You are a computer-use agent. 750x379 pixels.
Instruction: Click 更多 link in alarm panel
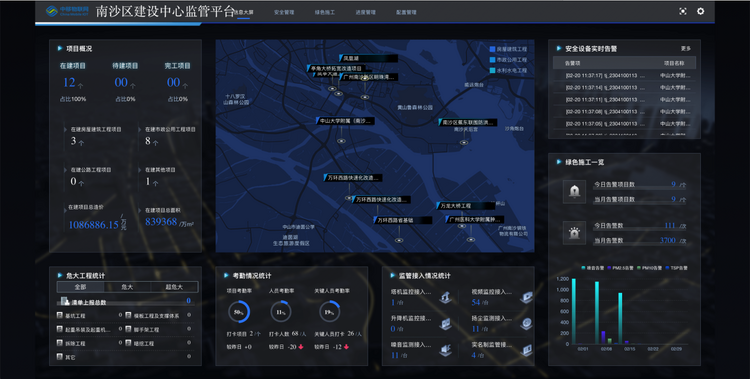click(685, 49)
